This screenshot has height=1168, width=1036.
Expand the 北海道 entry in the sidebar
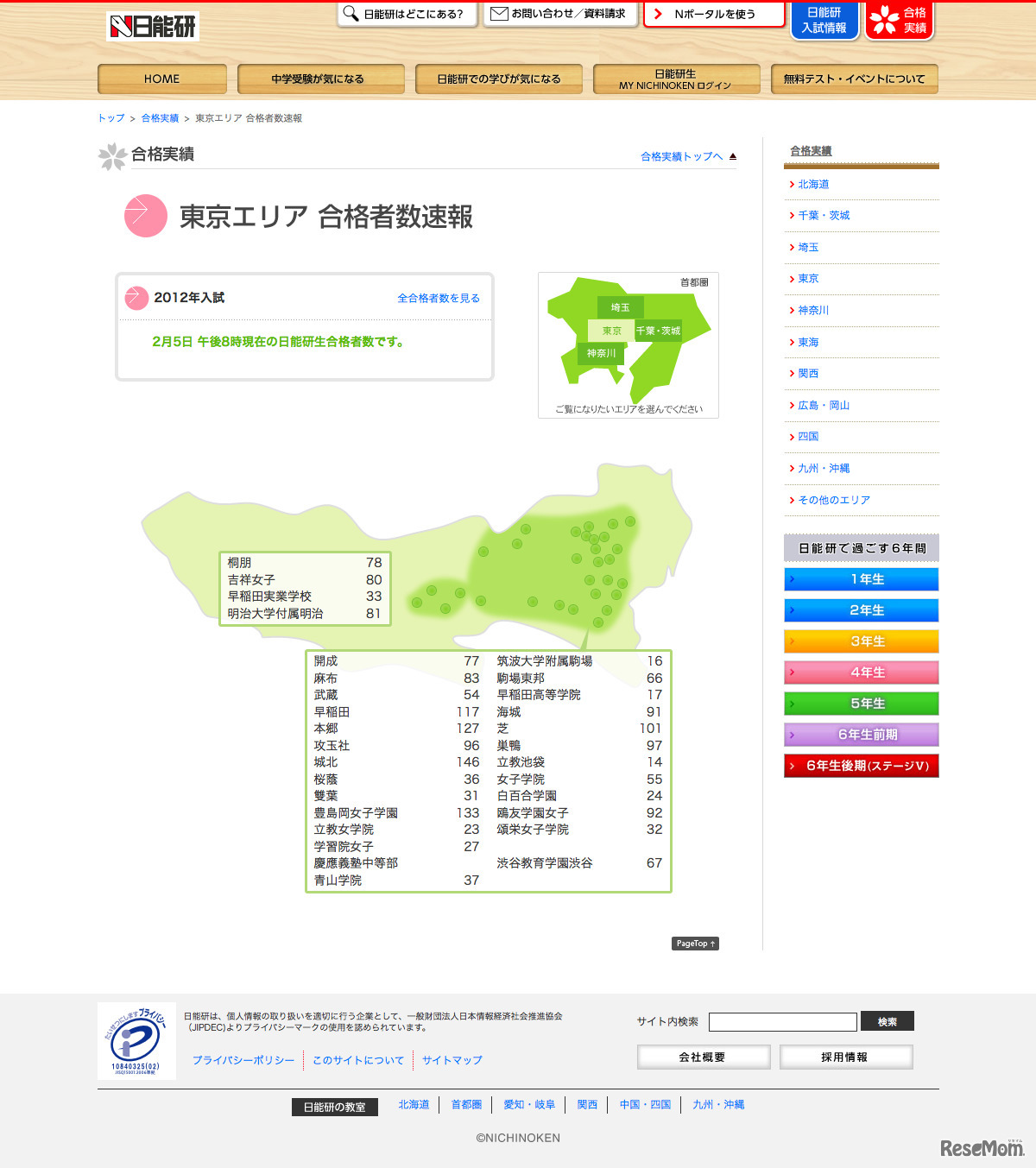pos(812,183)
